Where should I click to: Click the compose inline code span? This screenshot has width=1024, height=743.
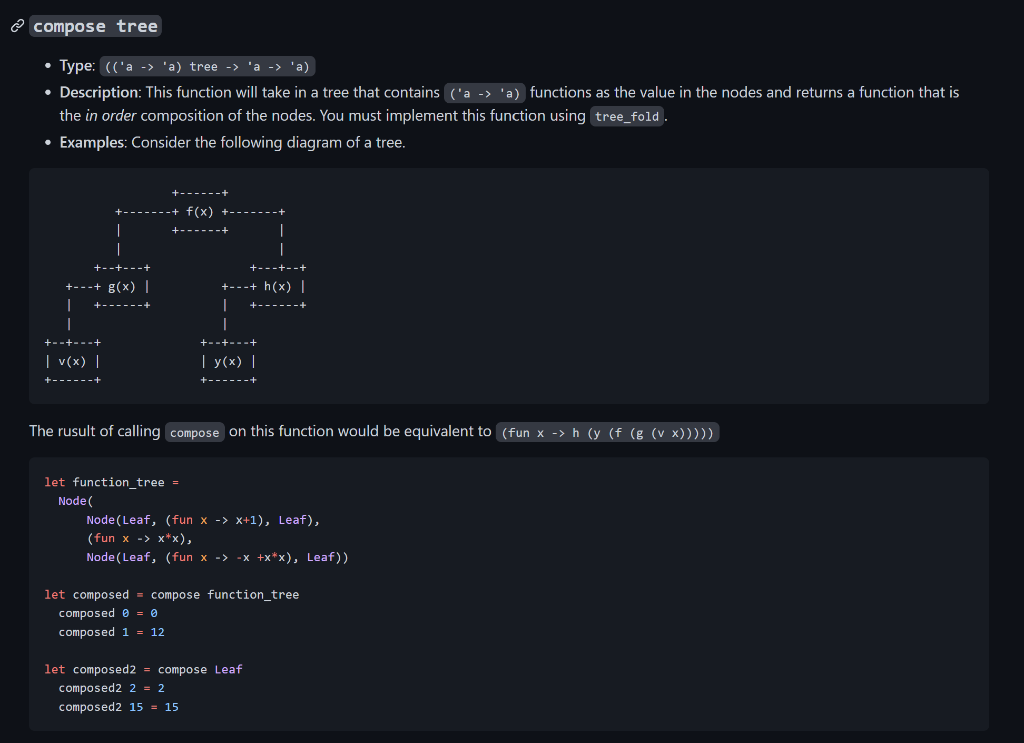[x=194, y=432]
